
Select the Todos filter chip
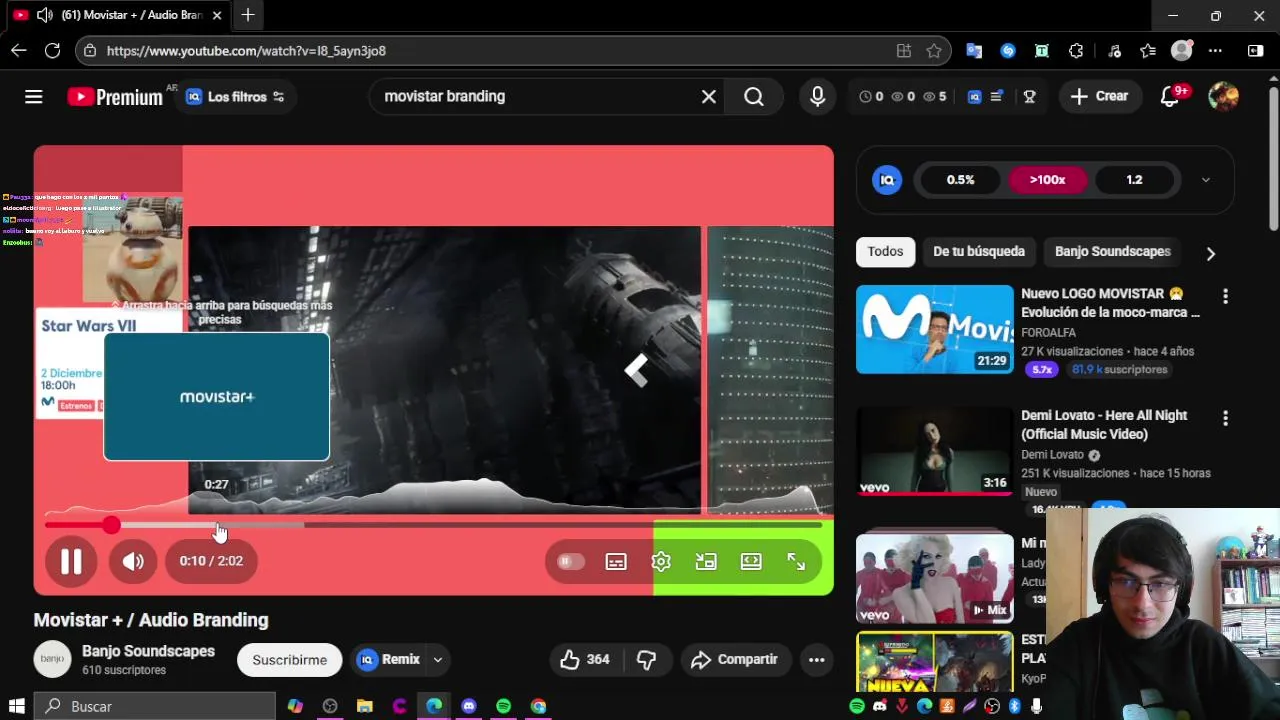(x=885, y=252)
